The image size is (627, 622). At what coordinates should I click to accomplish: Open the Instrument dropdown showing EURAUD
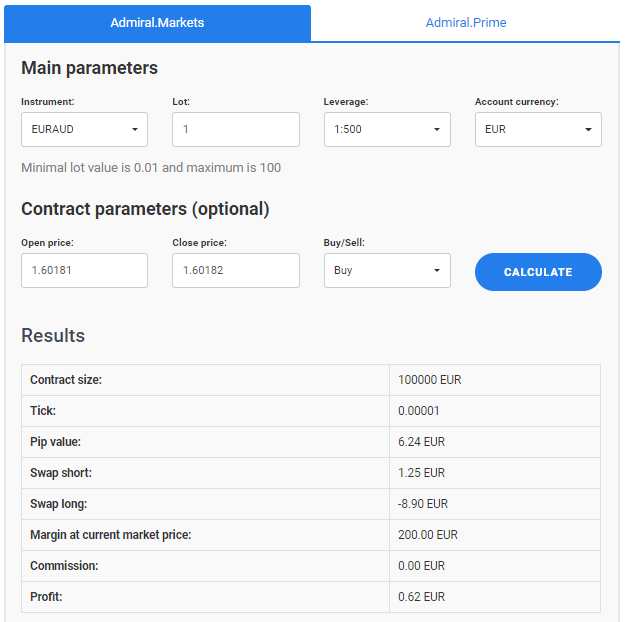tap(84, 129)
